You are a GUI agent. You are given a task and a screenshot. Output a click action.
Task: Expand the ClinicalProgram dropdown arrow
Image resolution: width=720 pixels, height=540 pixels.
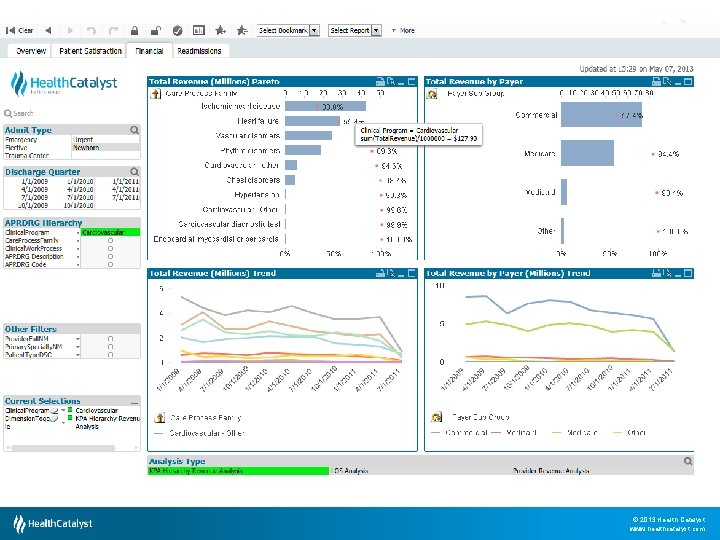point(78,233)
